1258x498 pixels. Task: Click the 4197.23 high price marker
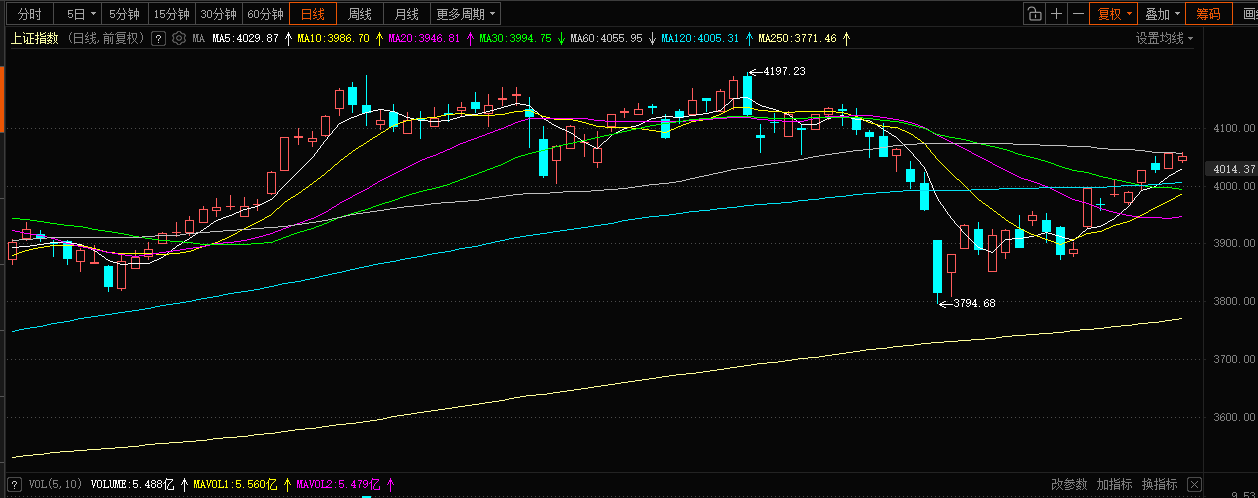783,71
